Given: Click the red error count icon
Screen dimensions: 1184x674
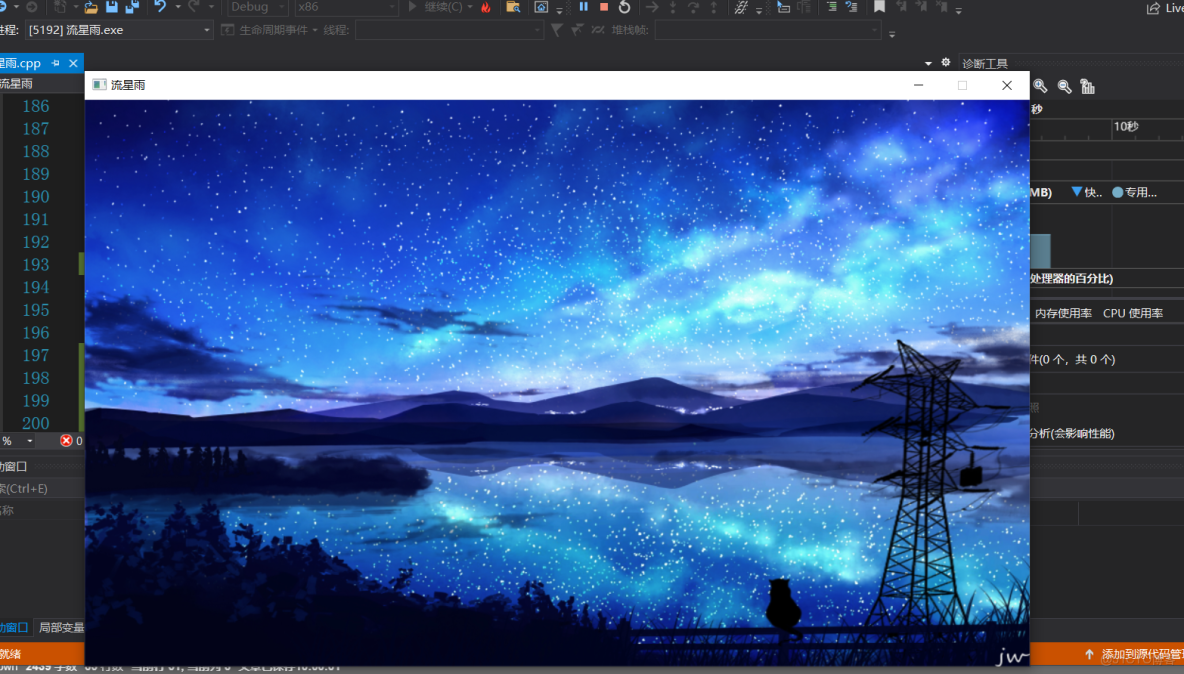Looking at the screenshot, I should [x=66, y=441].
